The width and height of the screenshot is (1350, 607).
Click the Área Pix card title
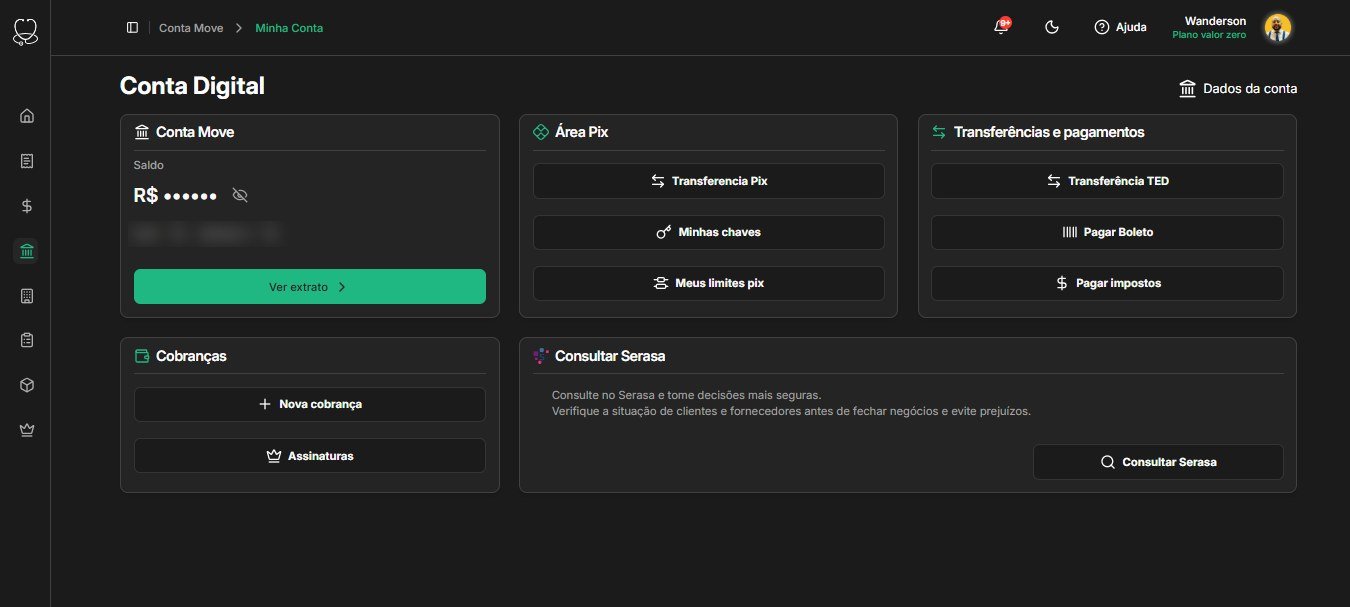[581, 132]
